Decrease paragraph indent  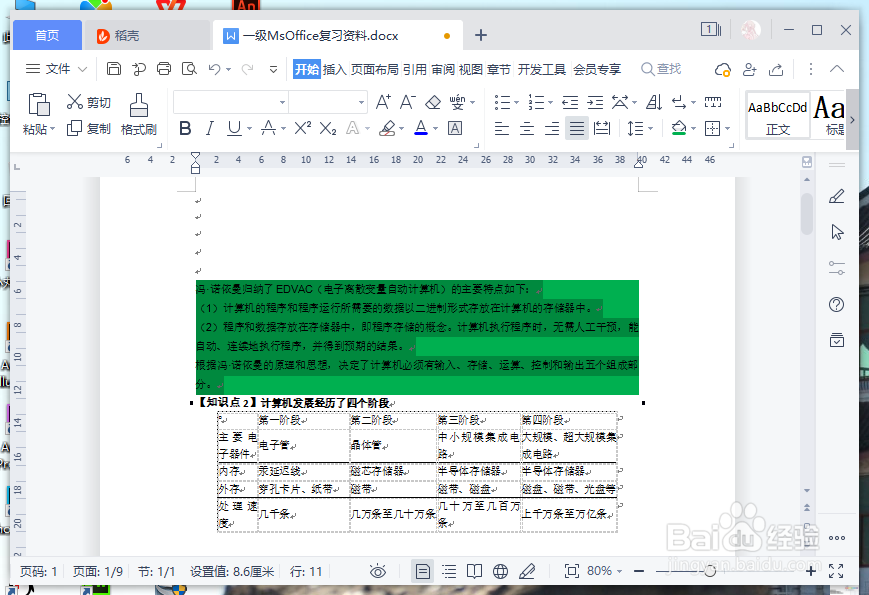tap(570, 102)
